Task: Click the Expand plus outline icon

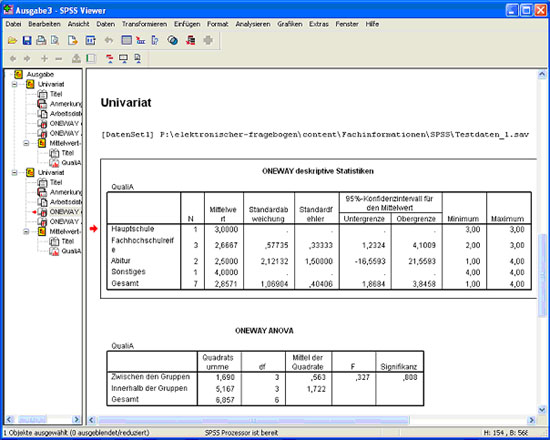Action: [x=45, y=59]
